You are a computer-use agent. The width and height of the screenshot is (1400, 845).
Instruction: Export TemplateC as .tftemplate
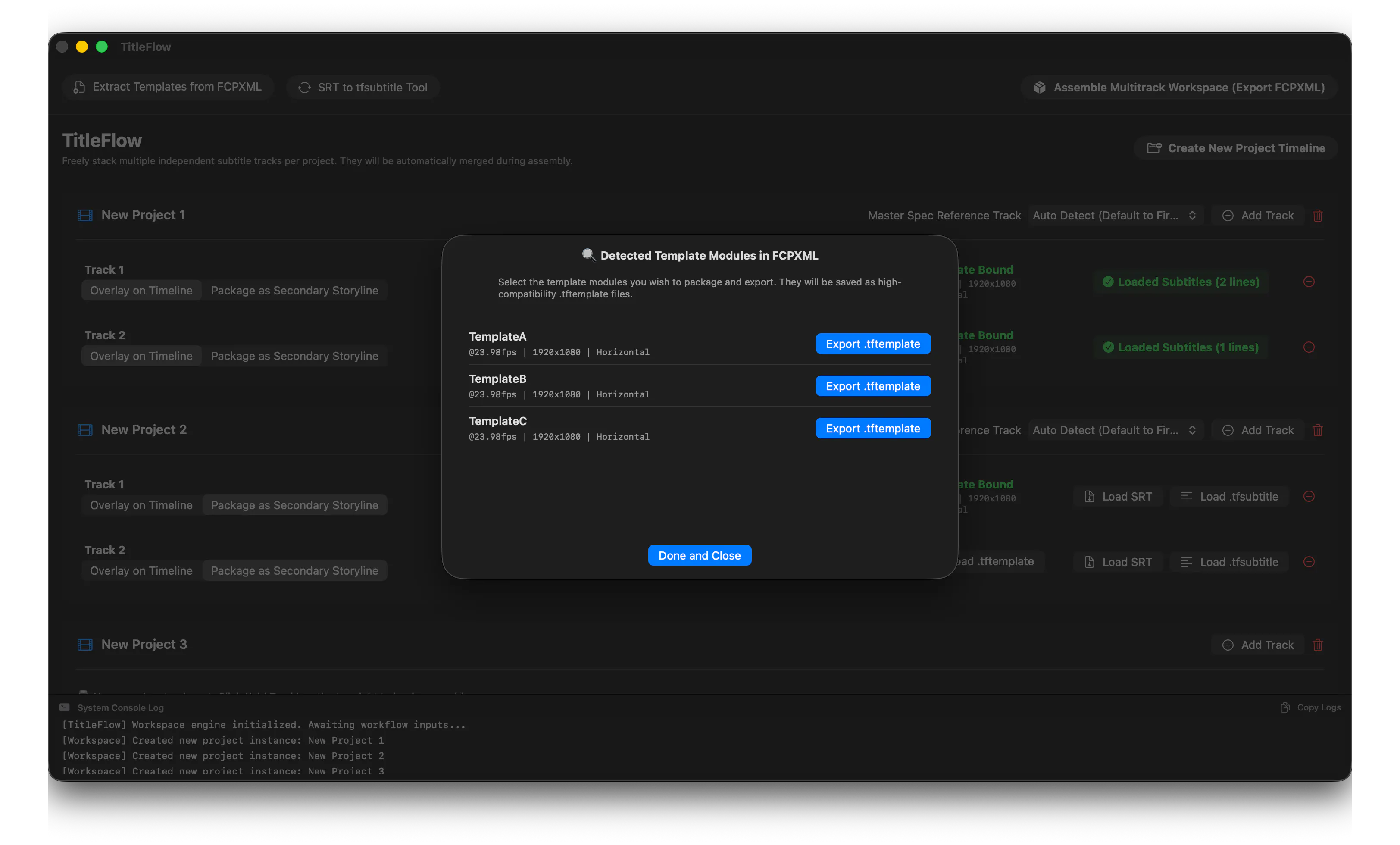pyautogui.click(x=873, y=429)
